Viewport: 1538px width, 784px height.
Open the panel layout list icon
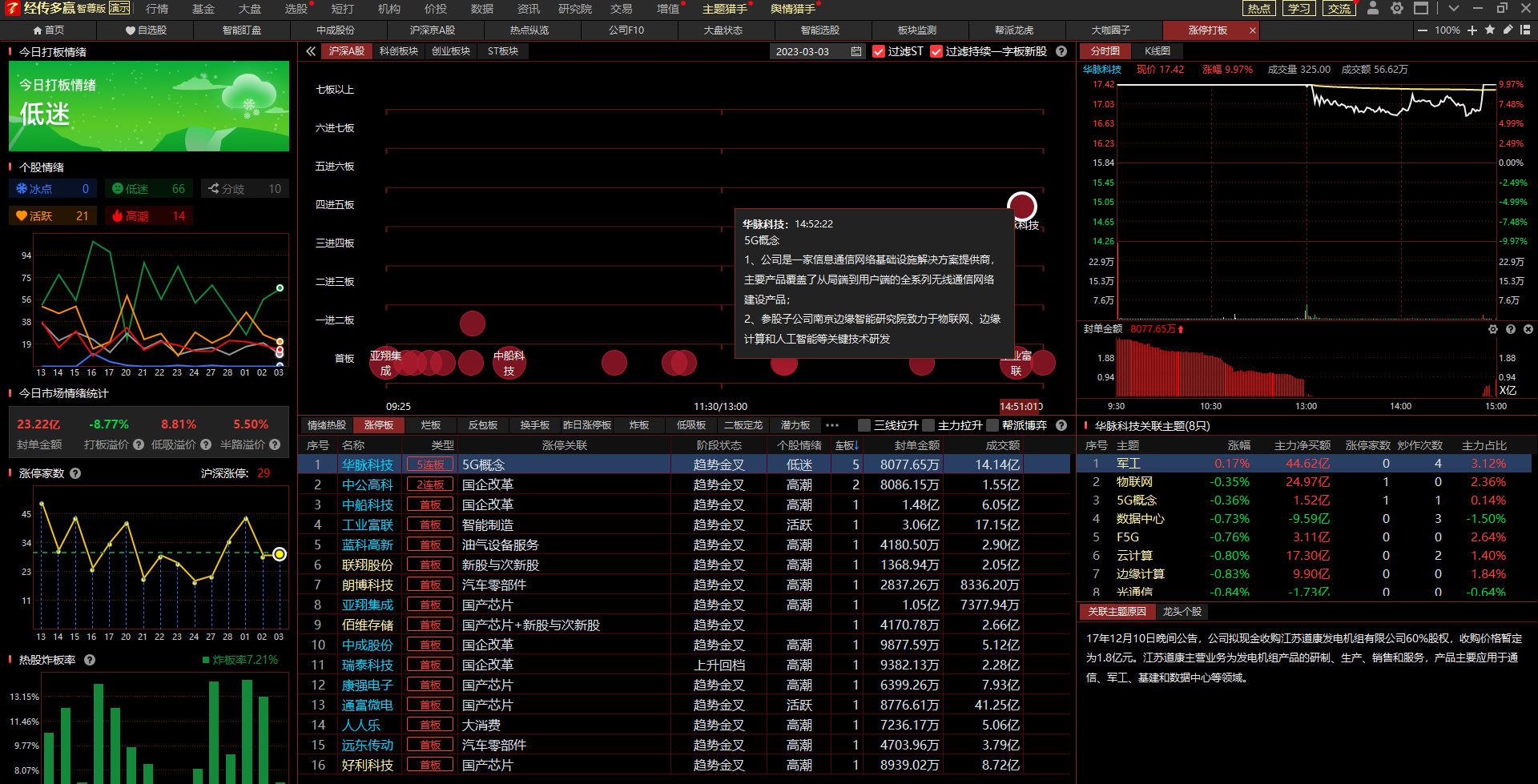[x=1525, y=30]
